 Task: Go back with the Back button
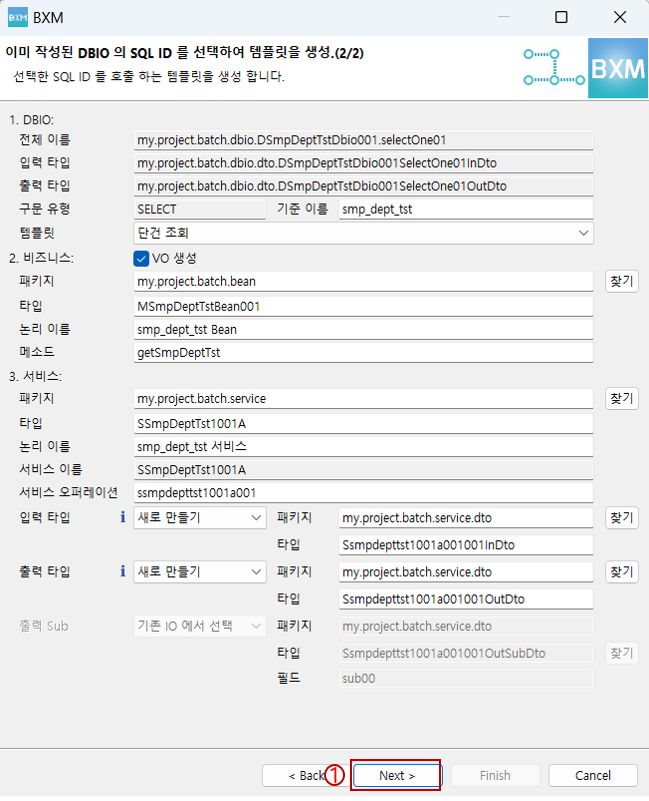304,775
